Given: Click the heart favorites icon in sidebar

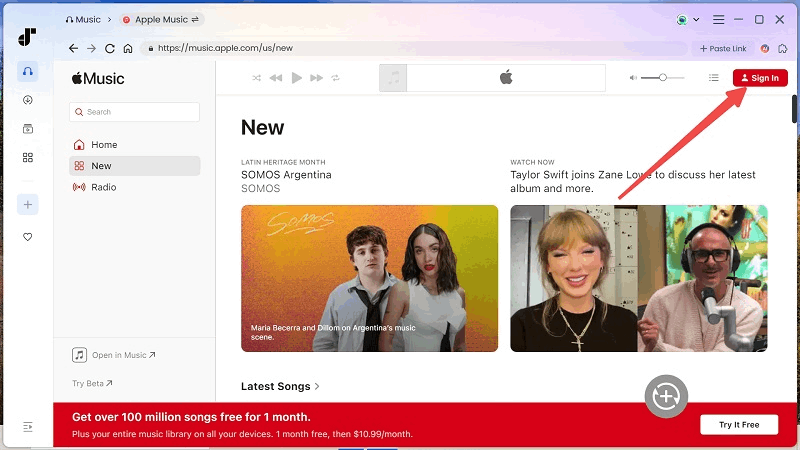Looking at the screenshot, I should (x=28, y=237).
